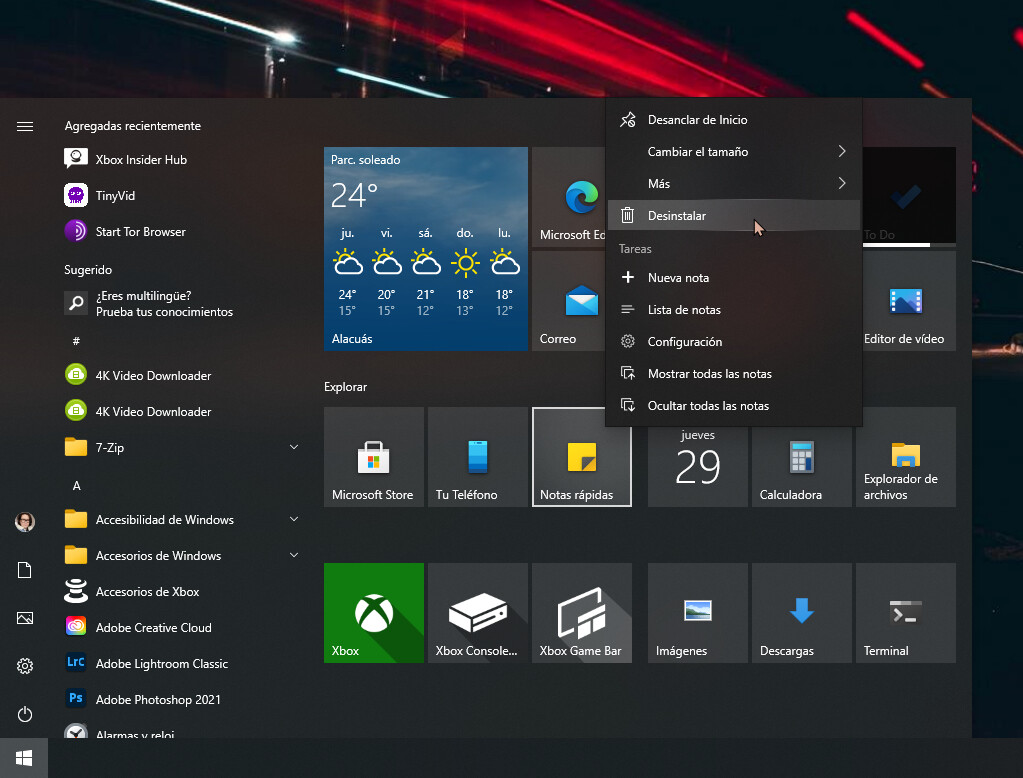
Task: Open the Descargas tile
Action: 802,613
